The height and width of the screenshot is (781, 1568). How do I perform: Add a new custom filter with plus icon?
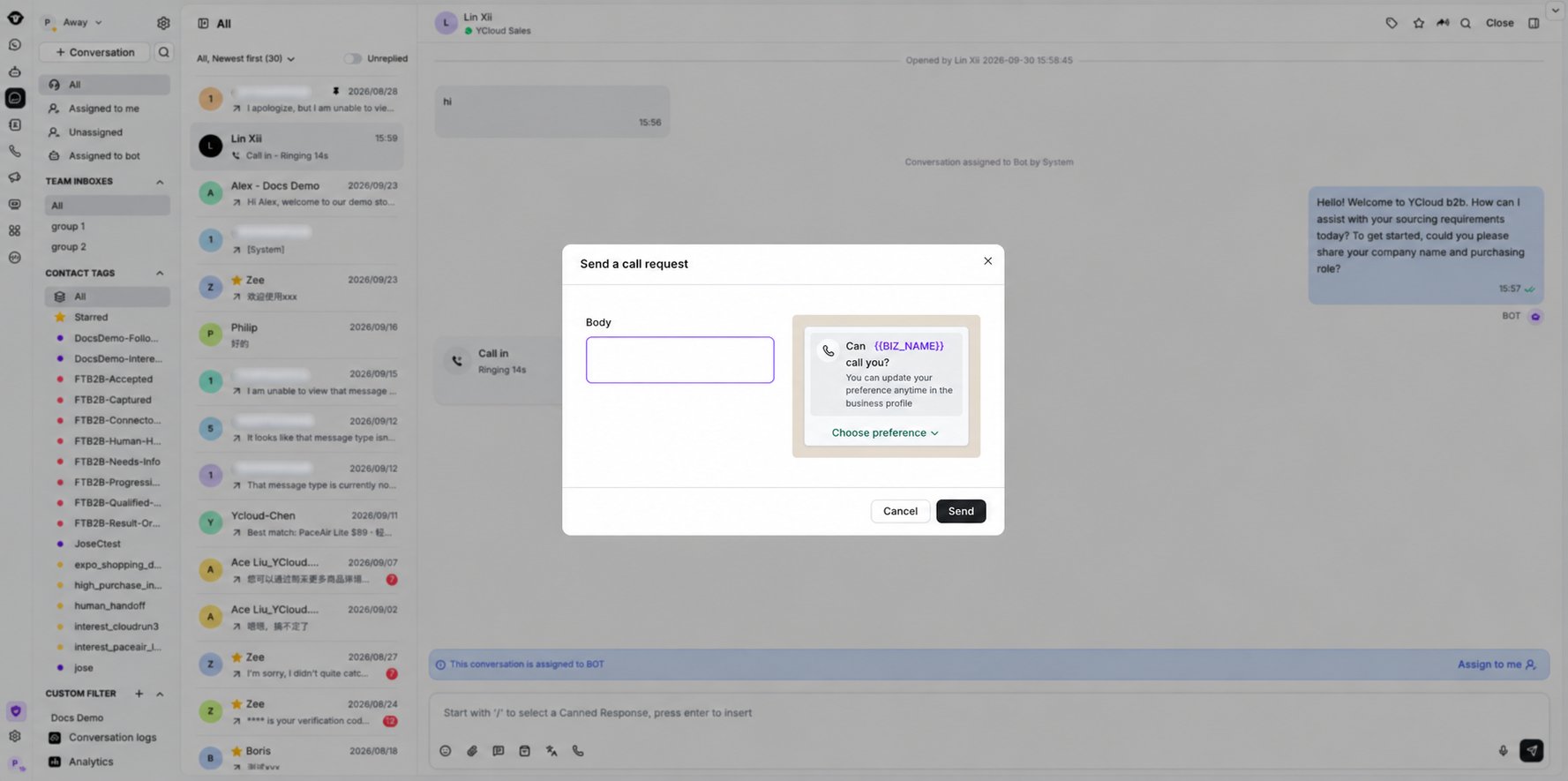tap(139, 695)
